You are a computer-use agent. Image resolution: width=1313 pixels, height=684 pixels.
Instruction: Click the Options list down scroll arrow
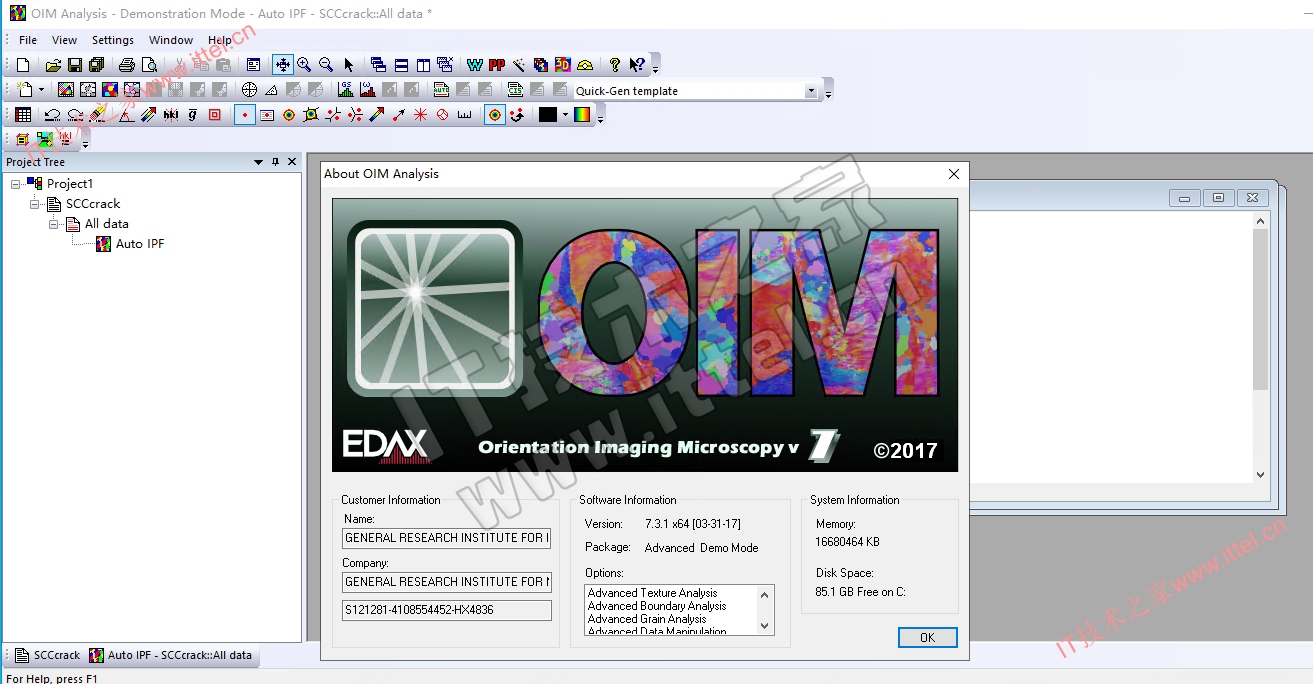[766, 626]
